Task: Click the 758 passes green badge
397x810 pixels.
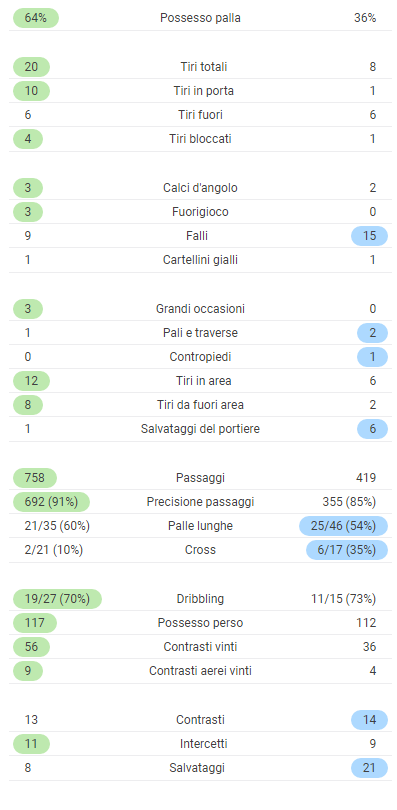Action: 35,478
